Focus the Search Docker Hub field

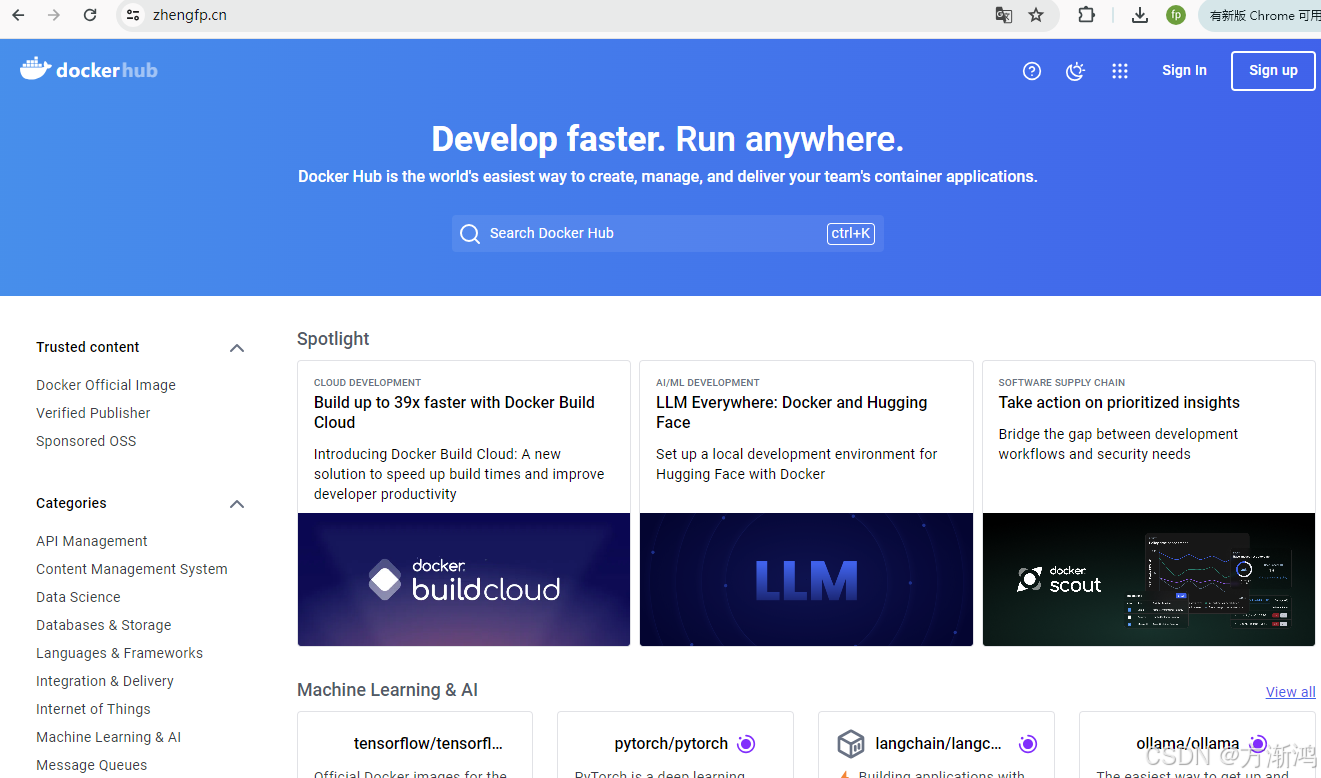pos(668,234)
